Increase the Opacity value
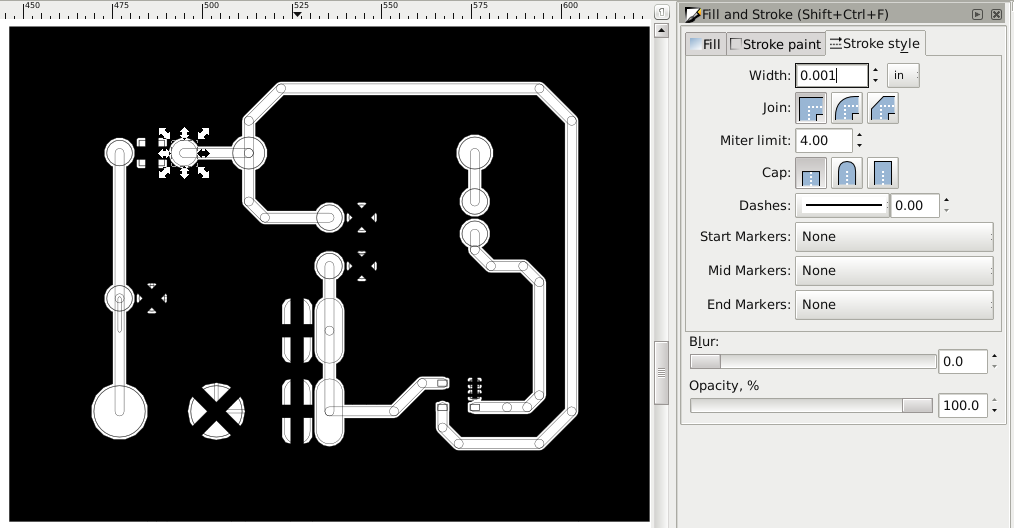1014x528 pixels. coord(995,401)
